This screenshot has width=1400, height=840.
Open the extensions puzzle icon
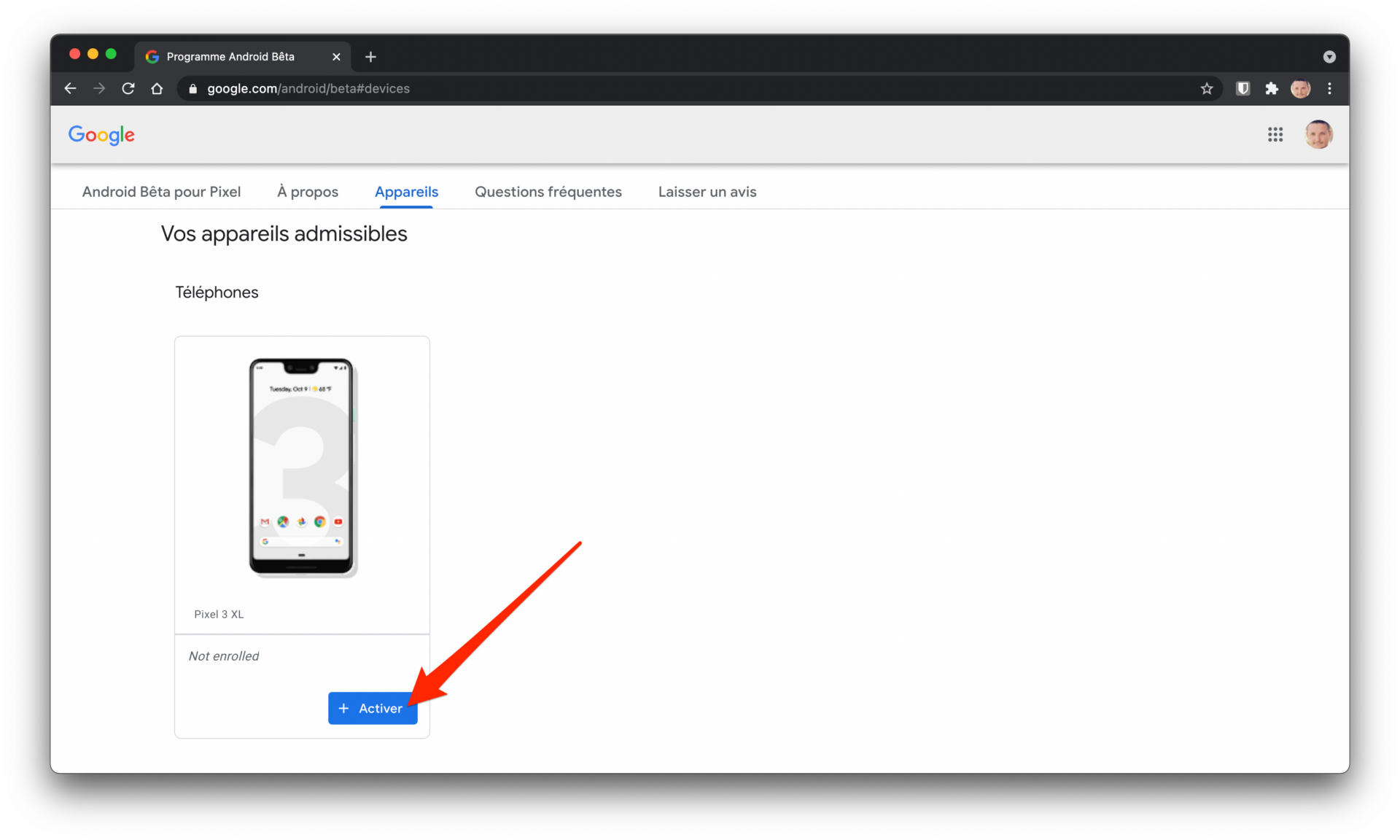tap(1272, 88)
